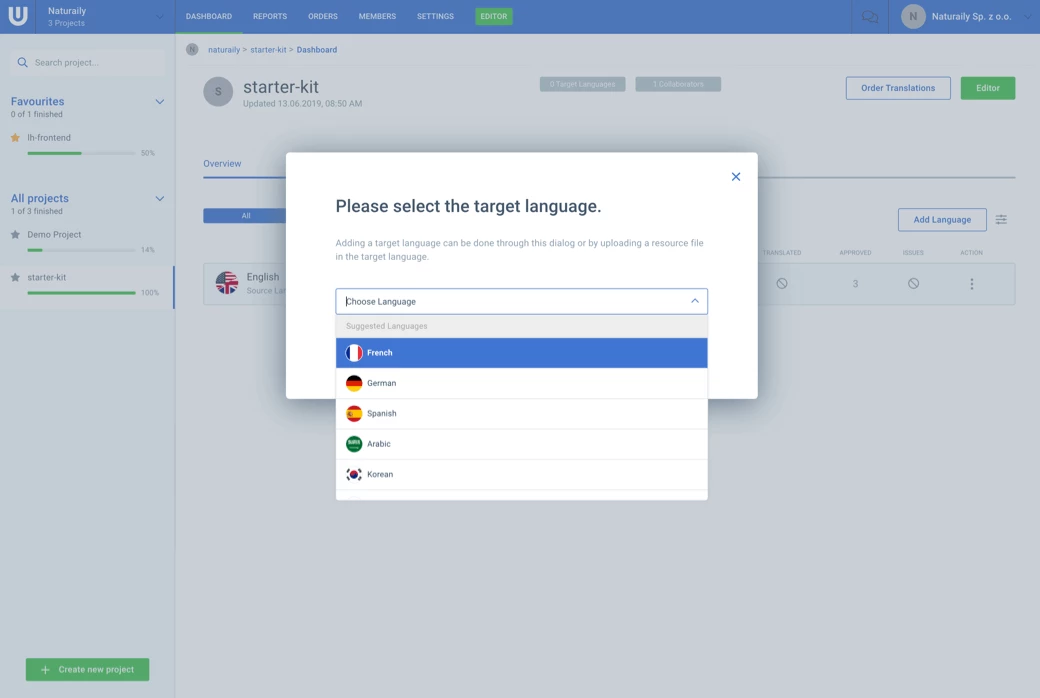Open the Members menu

(377, 17)
